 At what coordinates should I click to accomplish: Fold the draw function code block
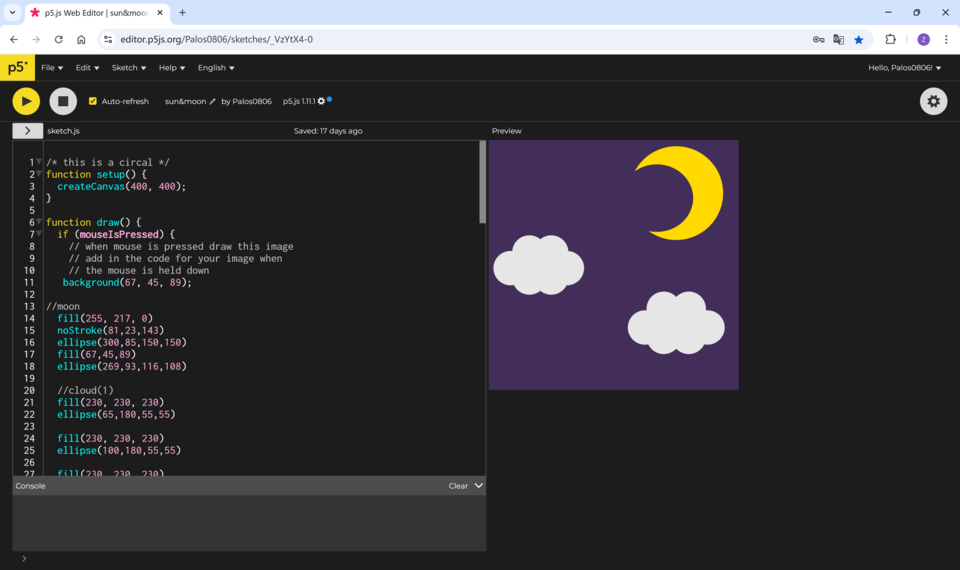(39, 222)
